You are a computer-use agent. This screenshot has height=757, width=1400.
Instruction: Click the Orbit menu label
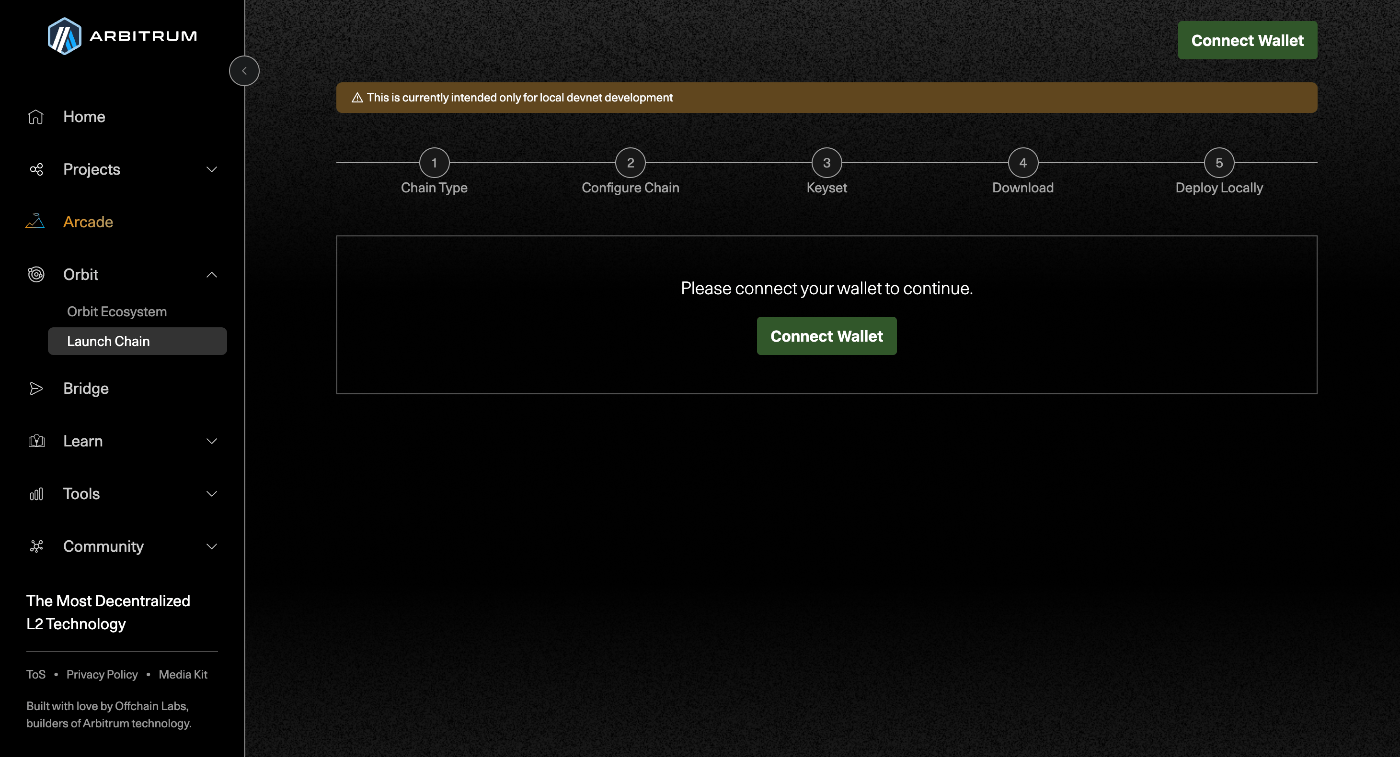pos(81,275)
